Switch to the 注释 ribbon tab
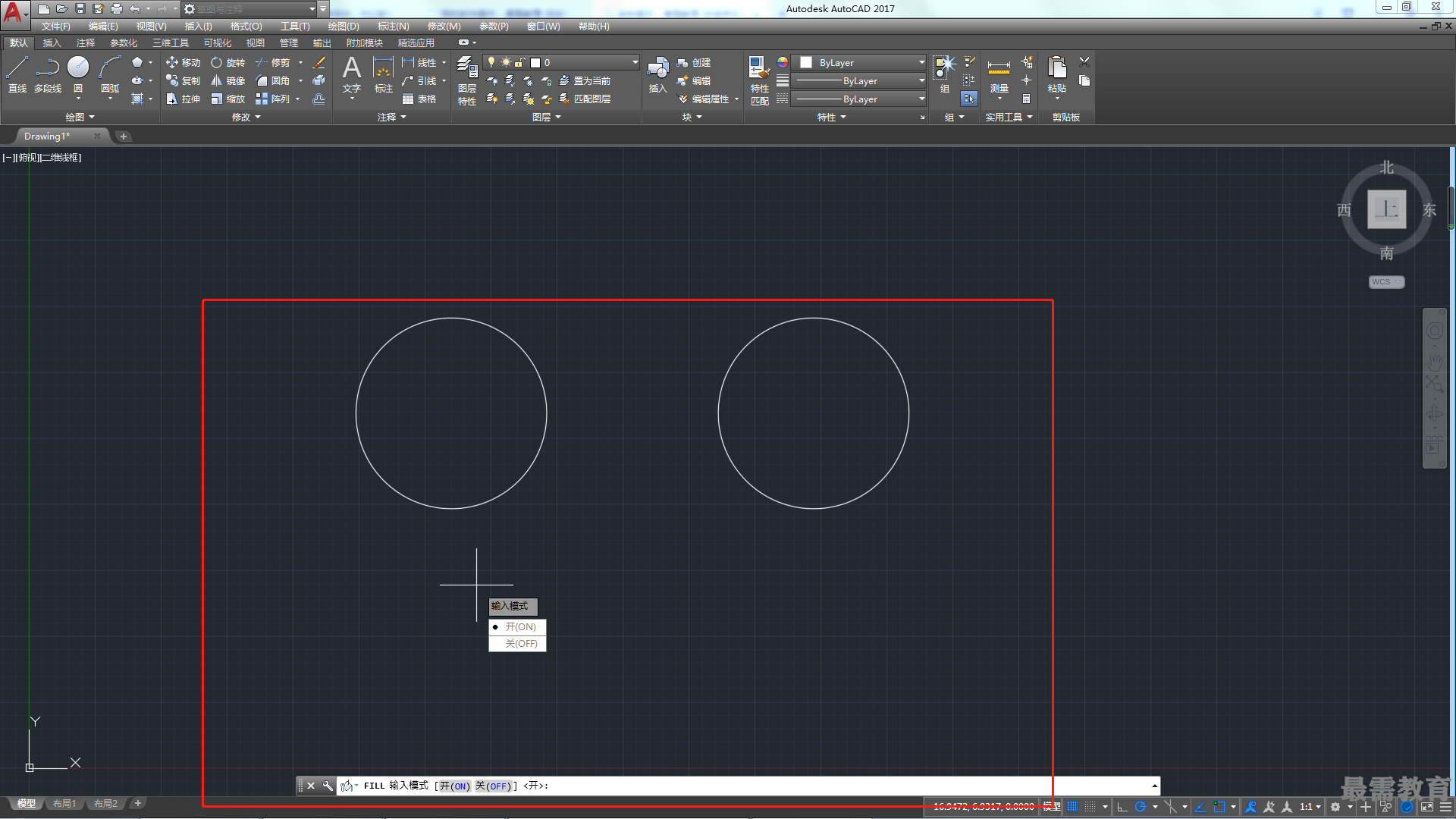 [86, 43]
